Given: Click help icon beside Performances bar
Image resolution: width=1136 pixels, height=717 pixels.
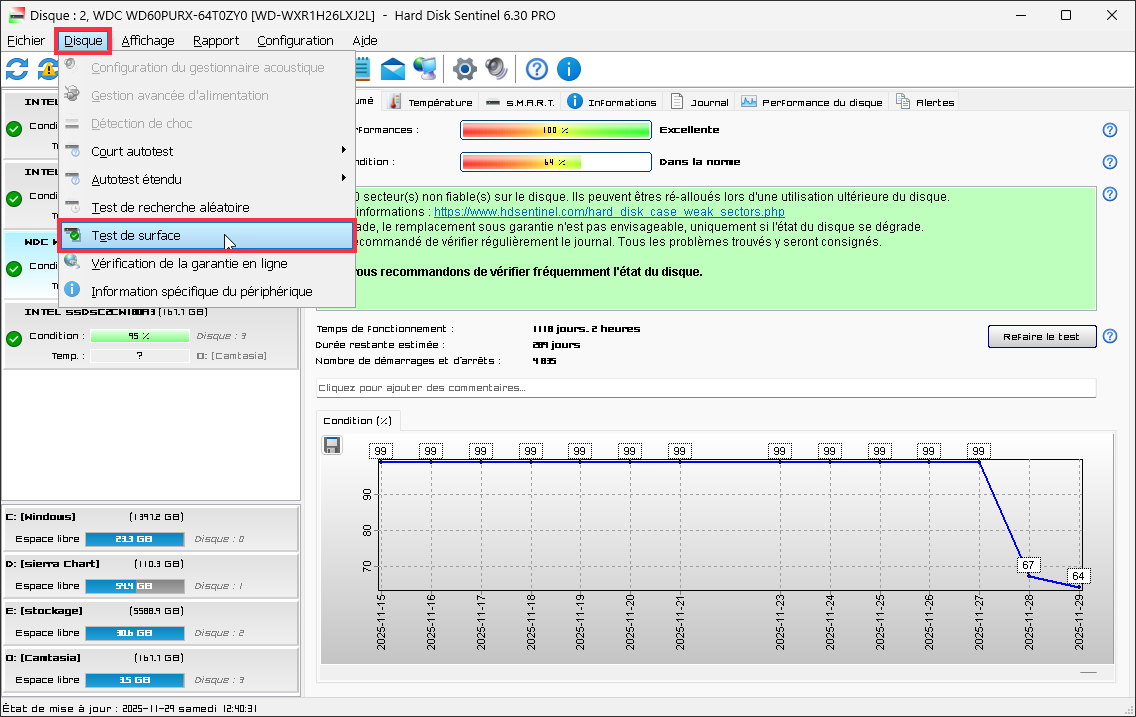Looking at the screenshot, I should point(1109,130).
